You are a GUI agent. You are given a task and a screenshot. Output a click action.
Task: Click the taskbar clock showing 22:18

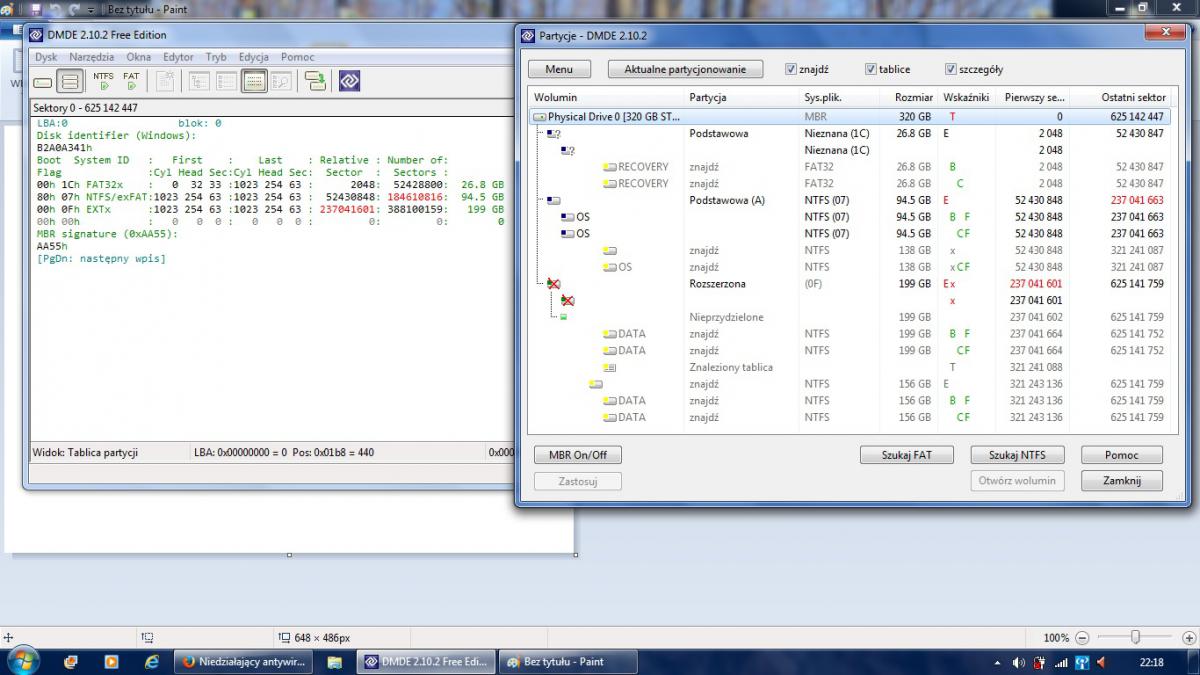coord(1151,662)
